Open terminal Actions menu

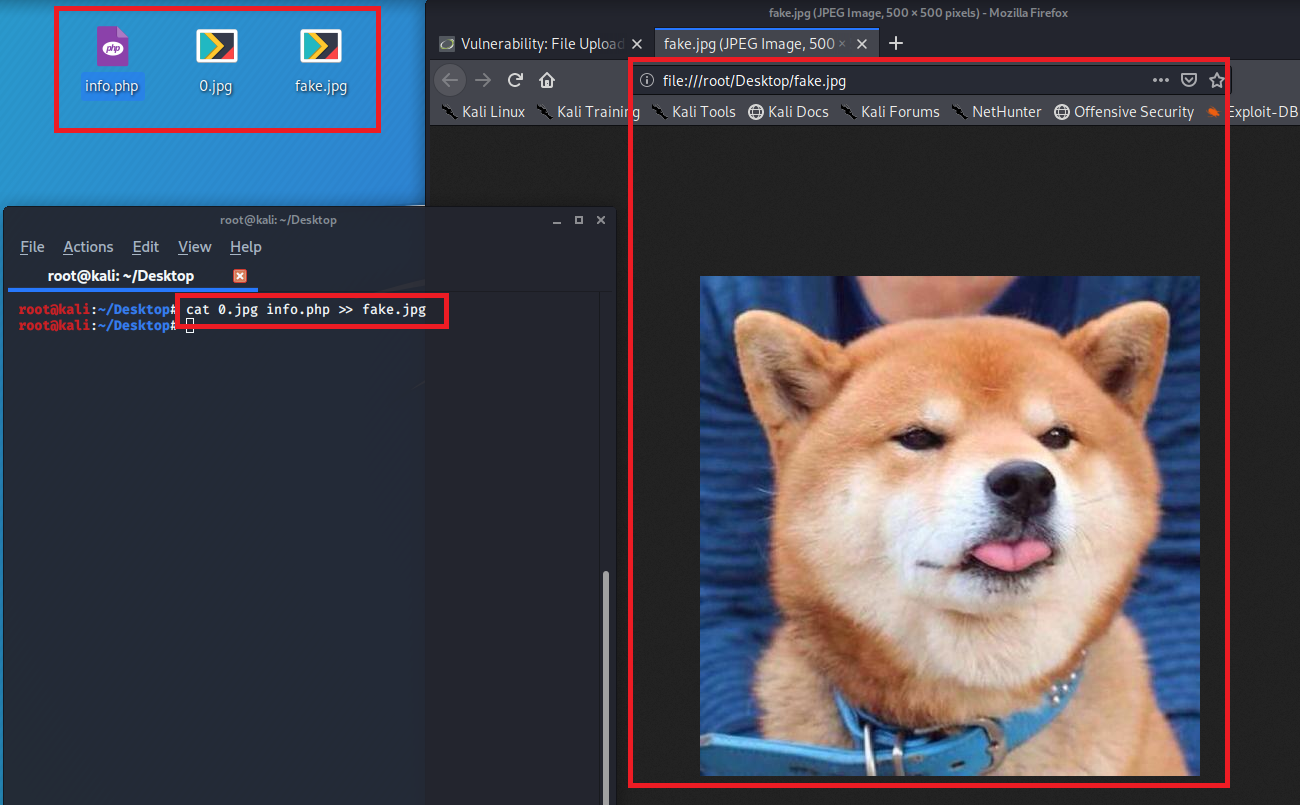pyautogui.click(x=88, y=247)
